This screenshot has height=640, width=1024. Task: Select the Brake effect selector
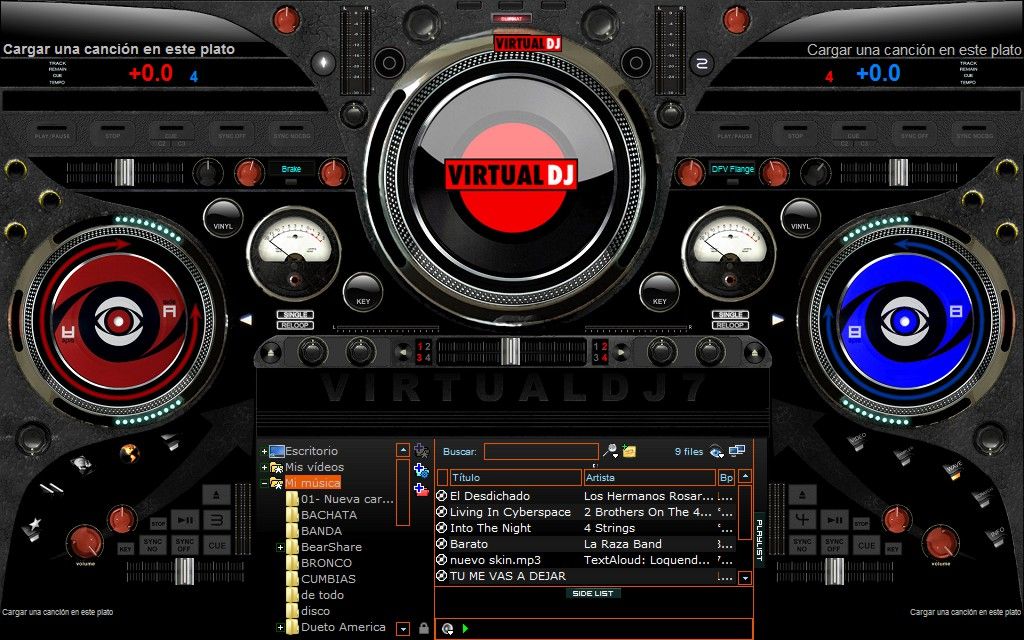tap(291, 169)
